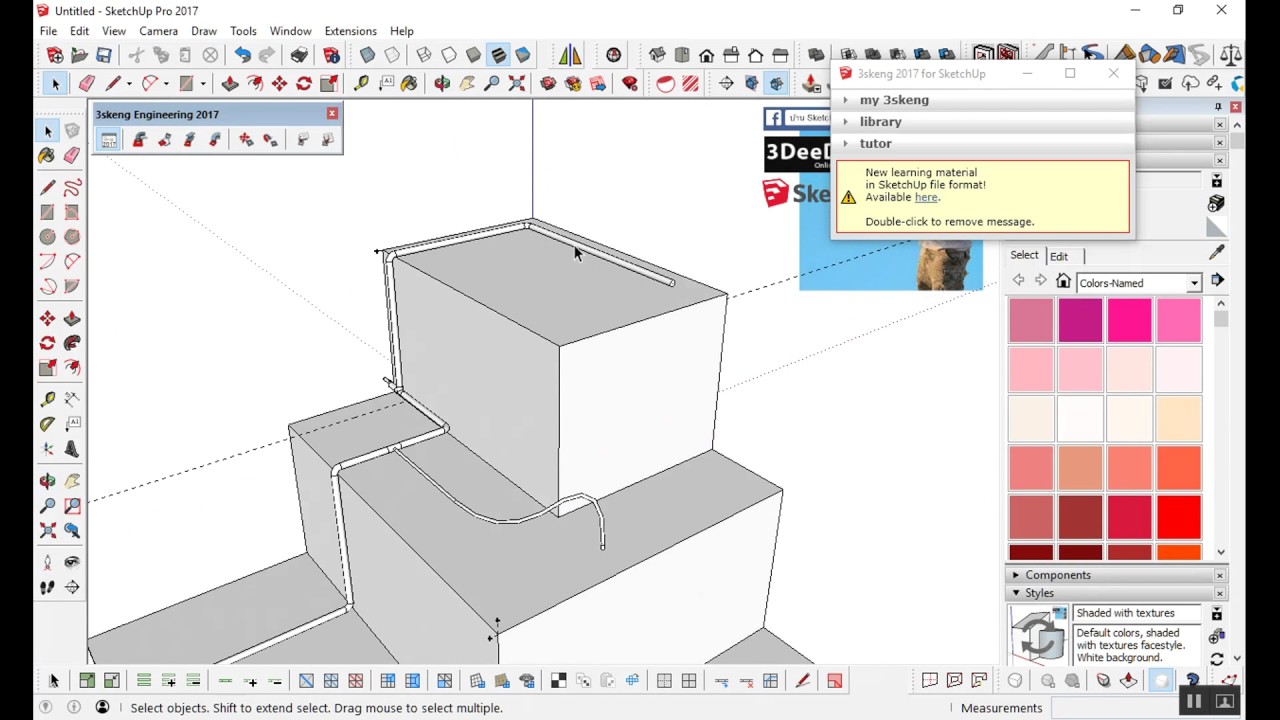
Task: Use the Zoom Window tool
Action: click(x=72, y=506)
